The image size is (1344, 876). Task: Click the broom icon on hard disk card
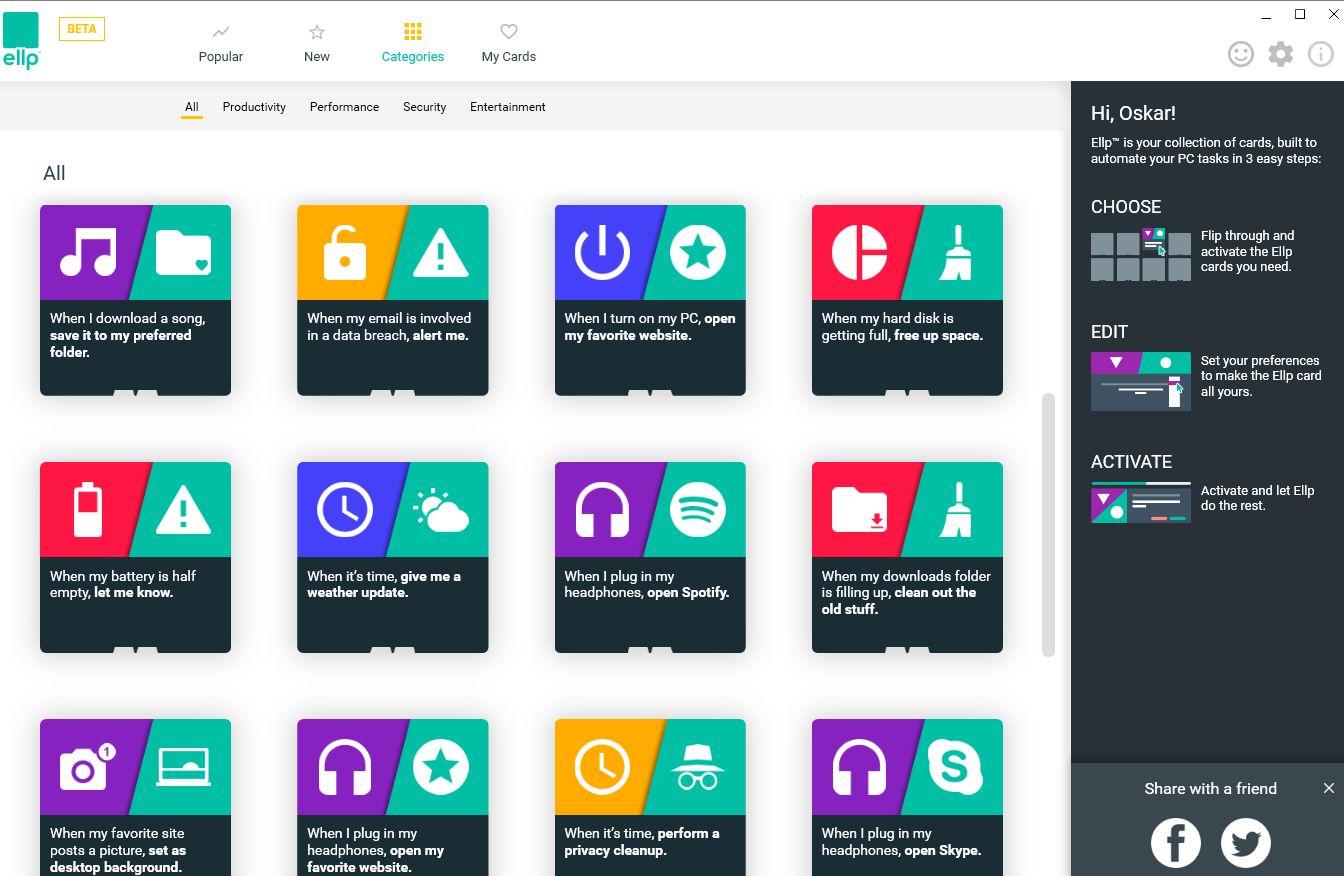[956, 253]
